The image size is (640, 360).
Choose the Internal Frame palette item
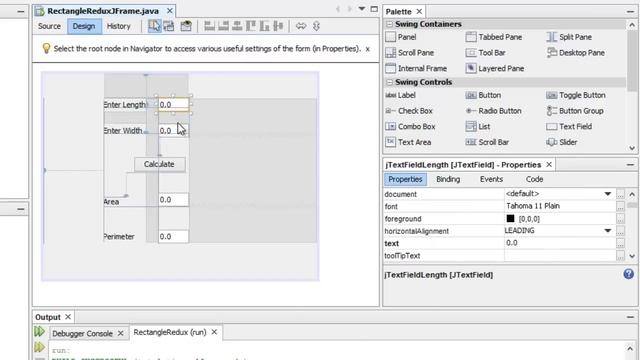point(416,69)
